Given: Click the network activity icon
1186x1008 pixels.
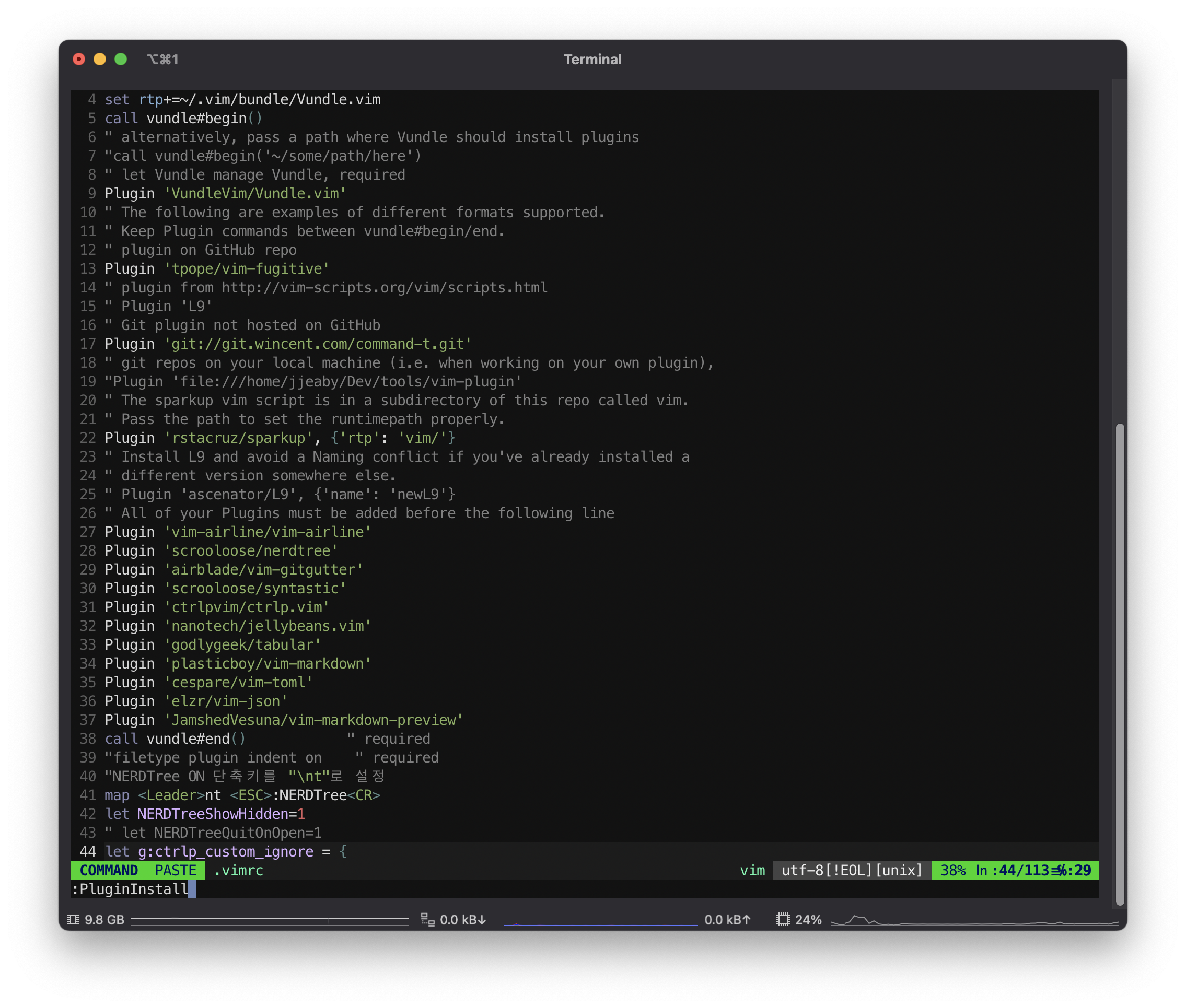Looking at the screenshot, I should (x=427, y=919).
